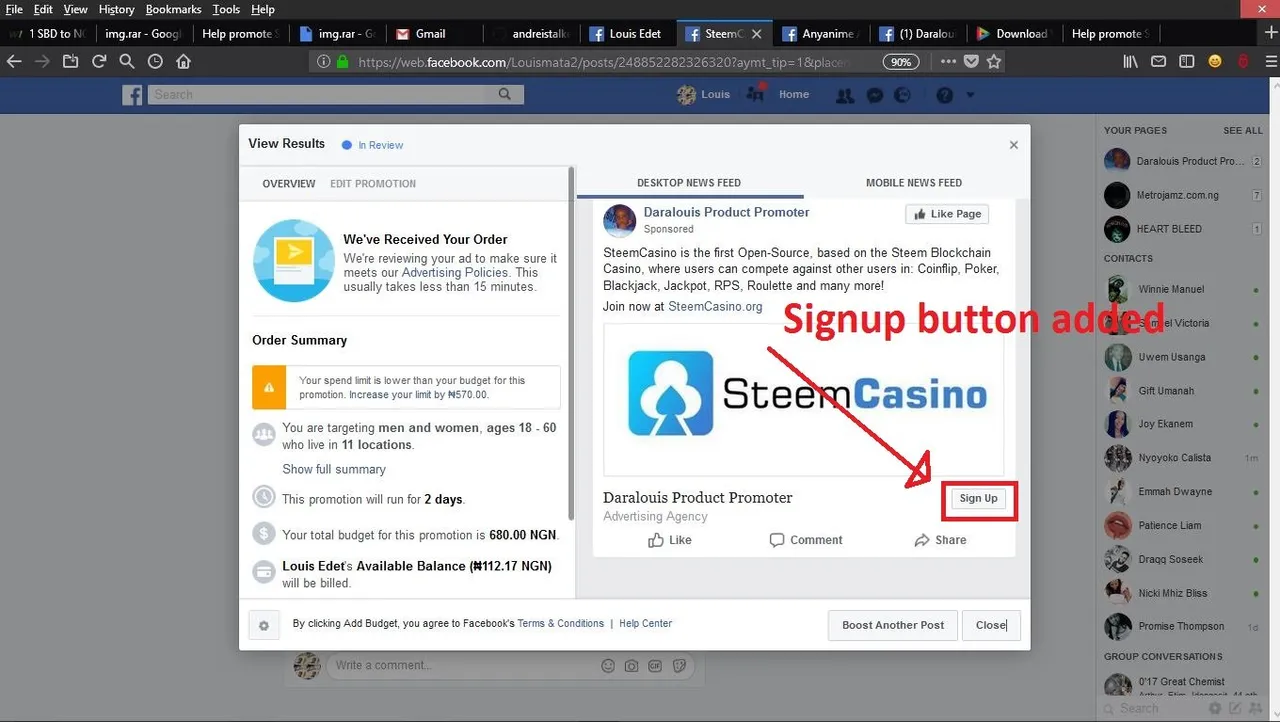Open the Bookmarks menu

173,9
